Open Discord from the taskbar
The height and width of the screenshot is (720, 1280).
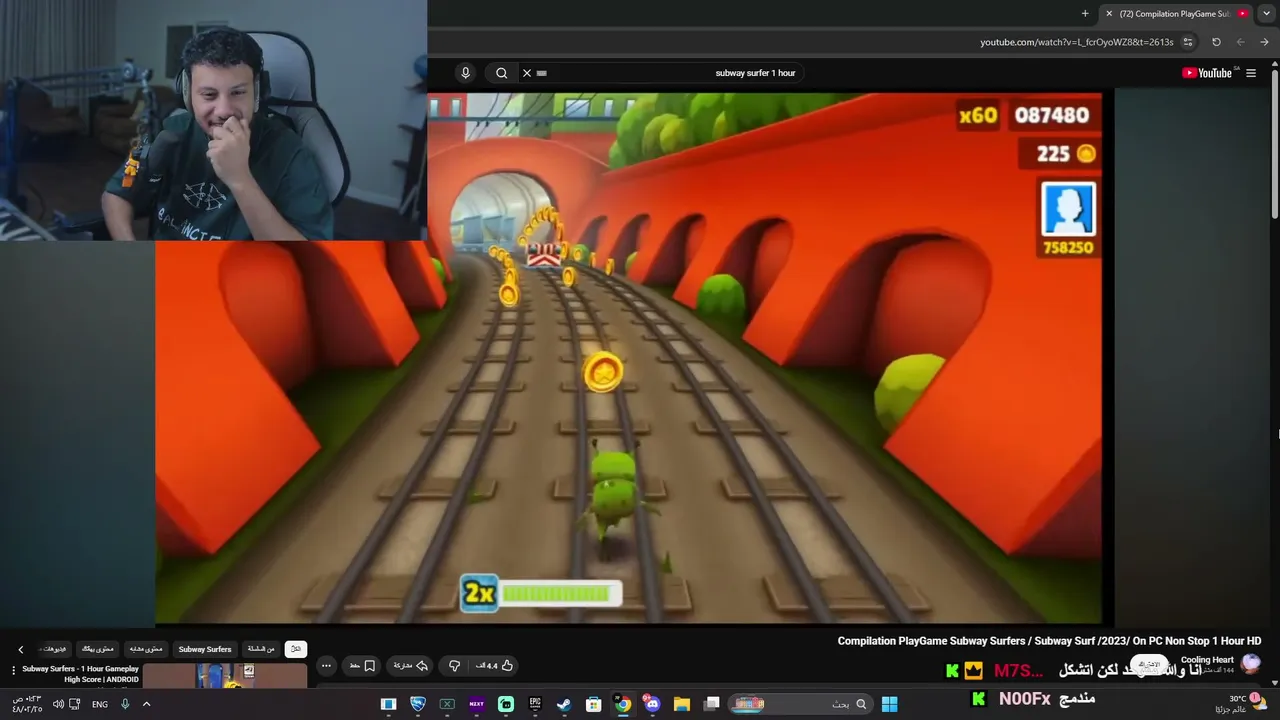coord(653,704)
